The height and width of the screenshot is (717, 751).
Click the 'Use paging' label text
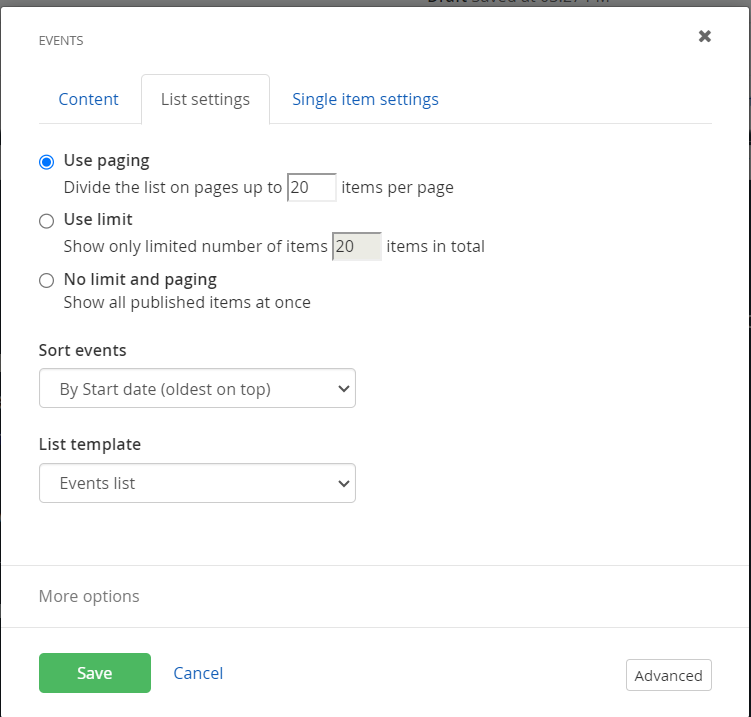106,160
